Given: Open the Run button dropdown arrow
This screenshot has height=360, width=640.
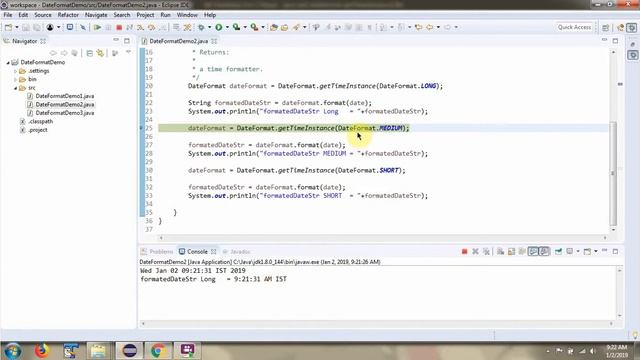Looking at the screenshot, I should point(227,27).
